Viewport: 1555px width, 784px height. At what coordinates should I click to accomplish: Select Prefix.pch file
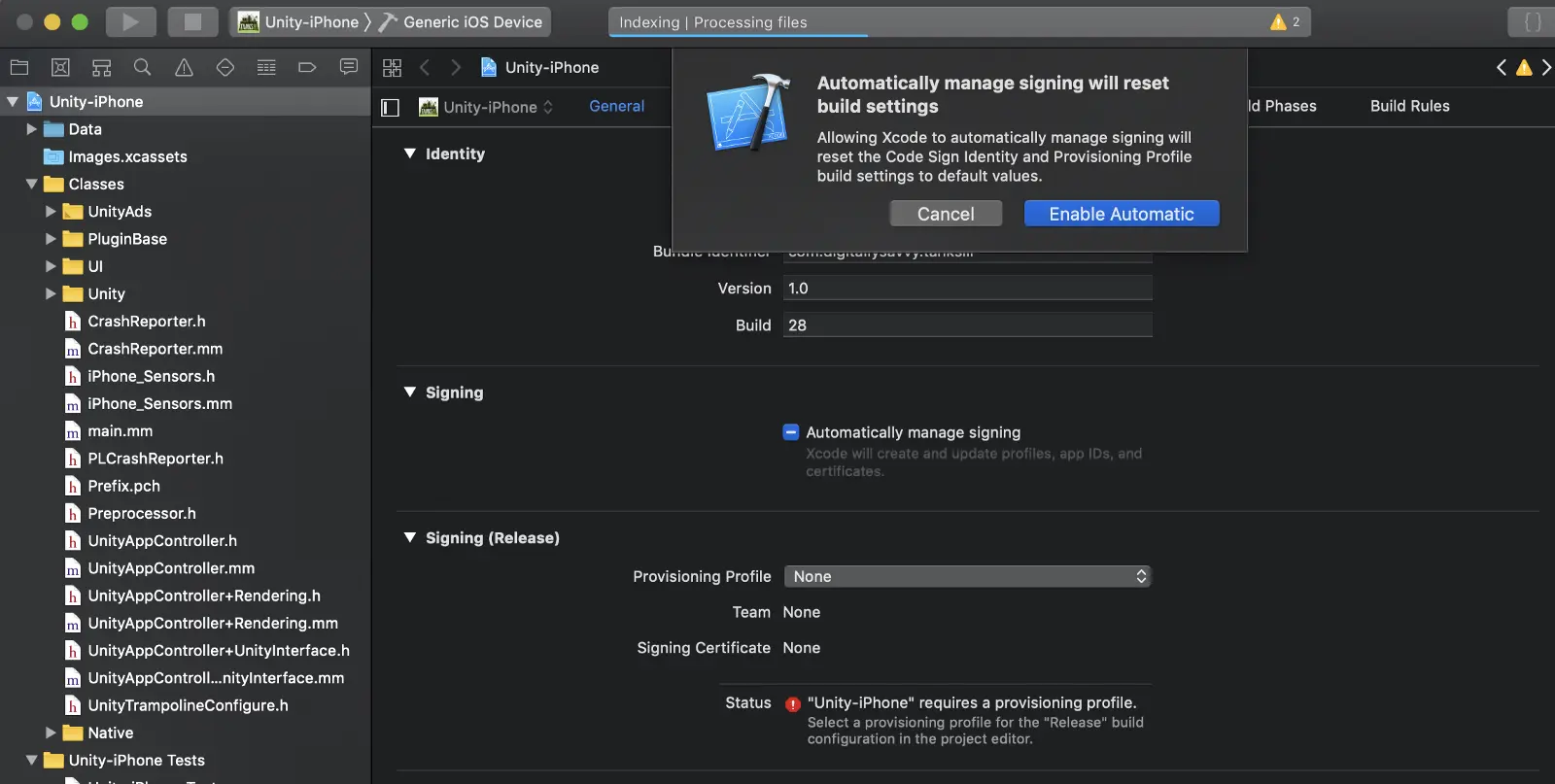coord(123,486)
